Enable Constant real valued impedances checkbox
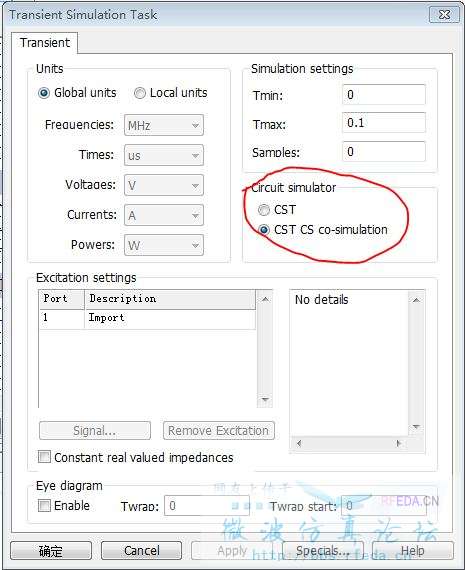Screen dimensions: 465x570 (44, 457)
